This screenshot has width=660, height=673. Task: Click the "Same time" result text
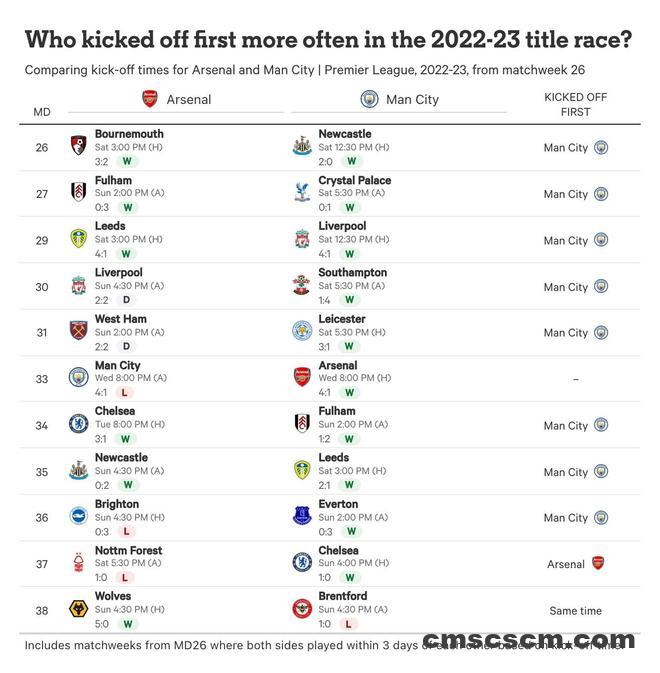[x=575, y=611]
